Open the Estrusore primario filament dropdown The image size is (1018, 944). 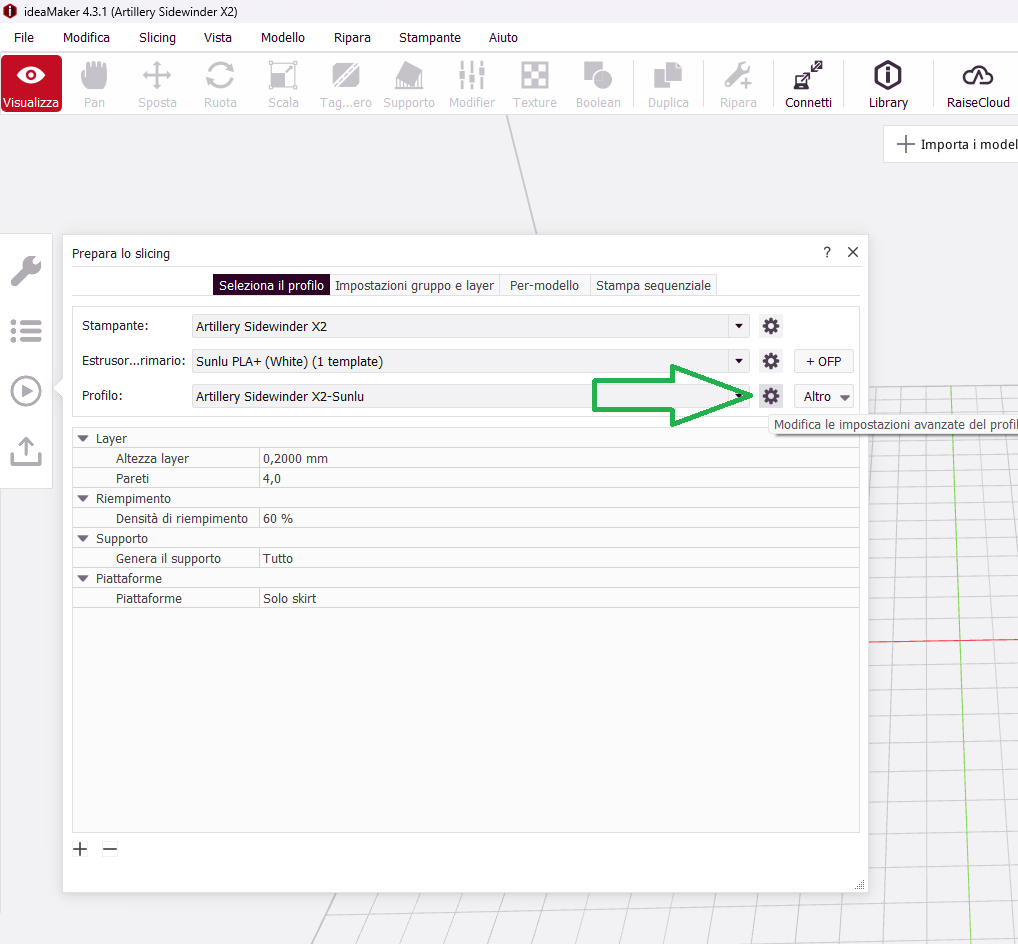tap(739, 361)
